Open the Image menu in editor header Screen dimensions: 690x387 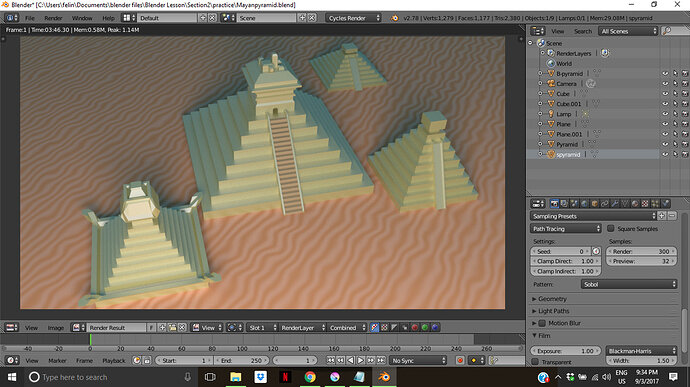pyautogui.click(x=55, y=328)
